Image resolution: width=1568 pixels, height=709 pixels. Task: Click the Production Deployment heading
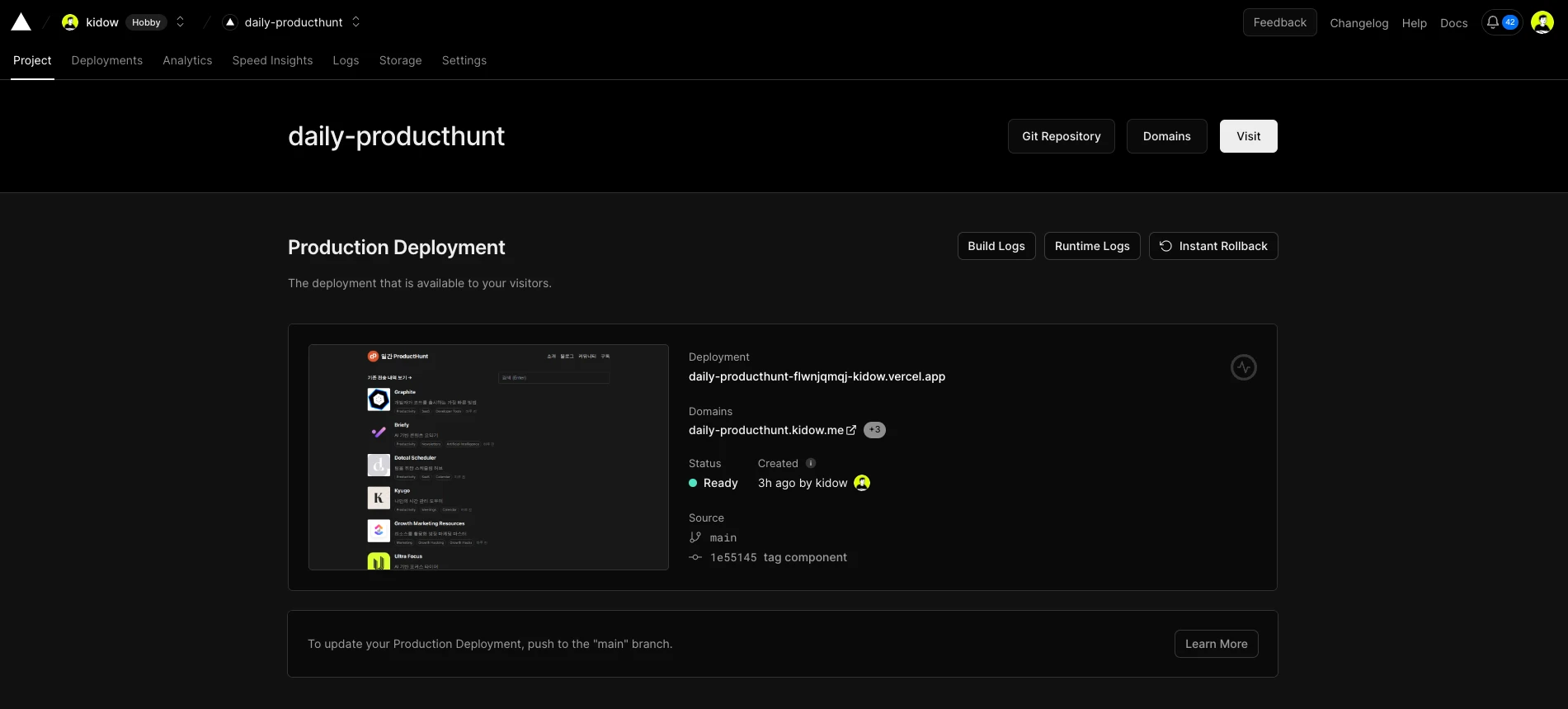[396, 248]
